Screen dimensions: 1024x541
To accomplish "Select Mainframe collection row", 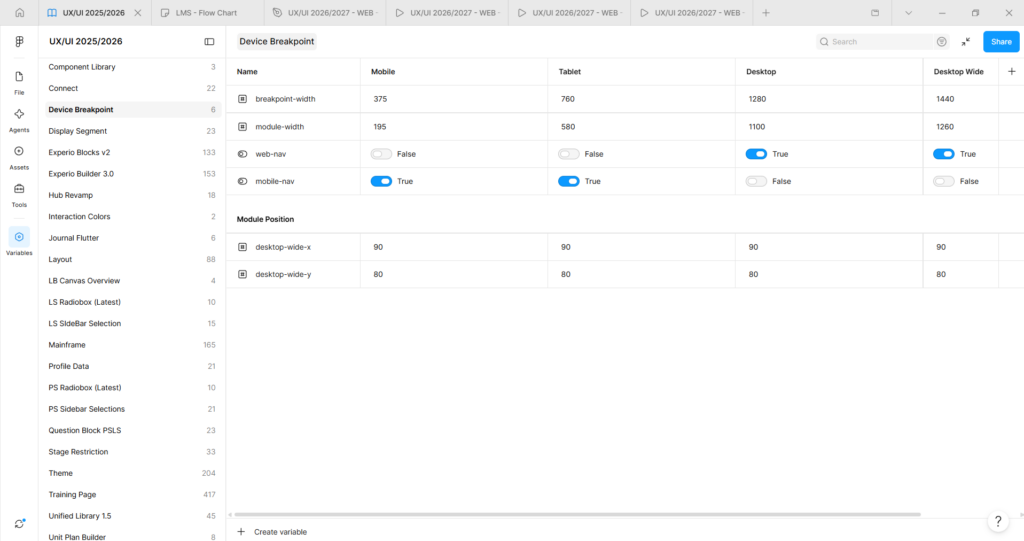I will (133, 345).
